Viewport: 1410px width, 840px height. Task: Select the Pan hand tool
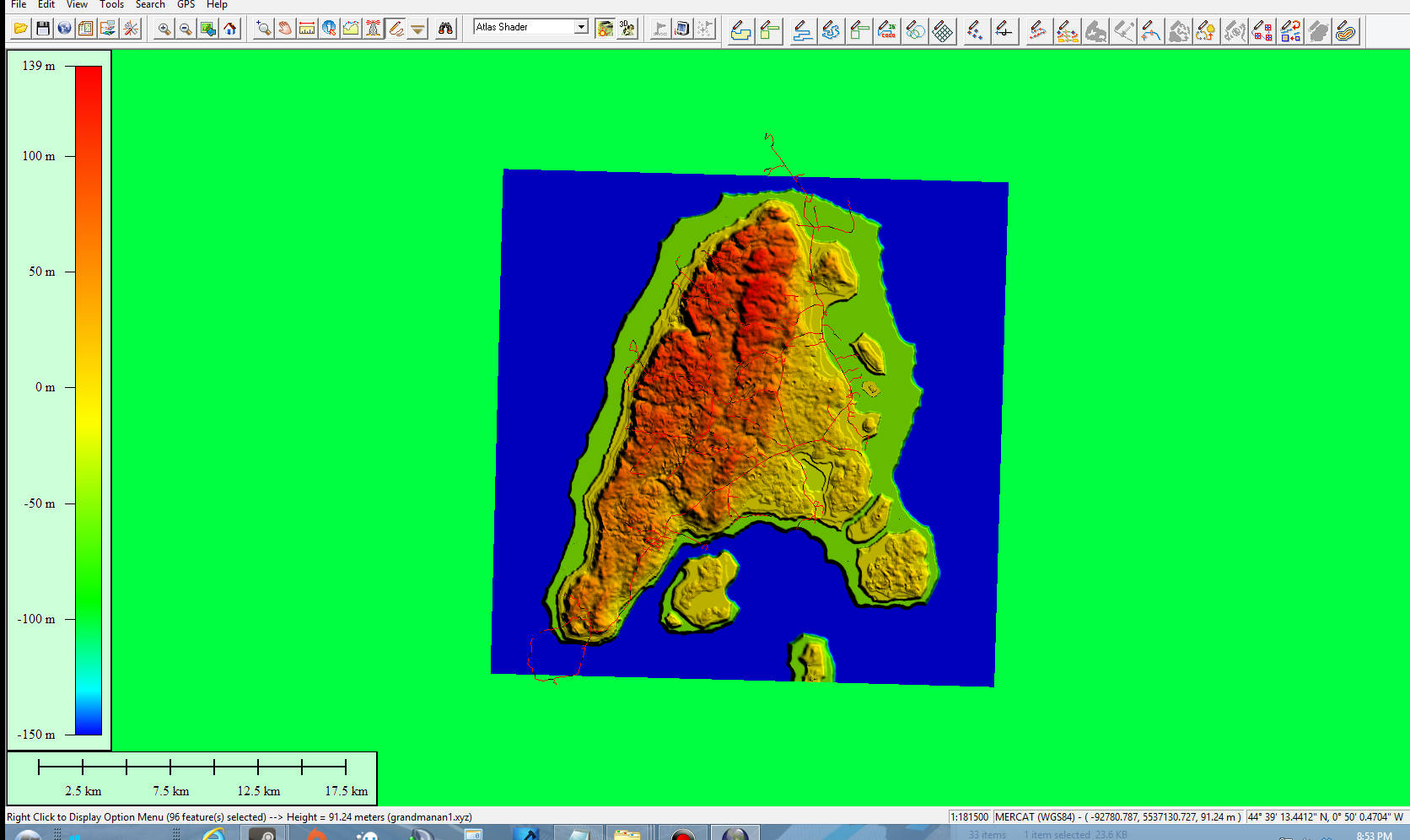(285, 29)
